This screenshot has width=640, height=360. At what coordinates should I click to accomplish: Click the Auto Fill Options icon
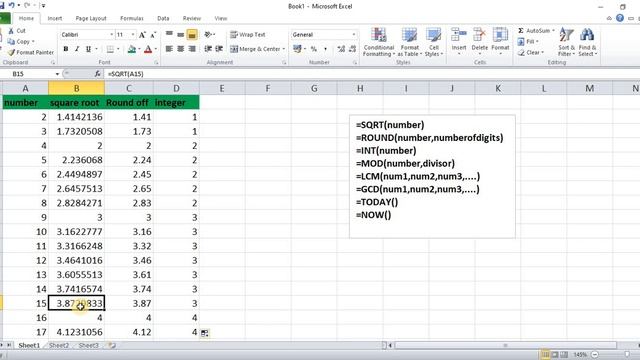tap(204, 333)
